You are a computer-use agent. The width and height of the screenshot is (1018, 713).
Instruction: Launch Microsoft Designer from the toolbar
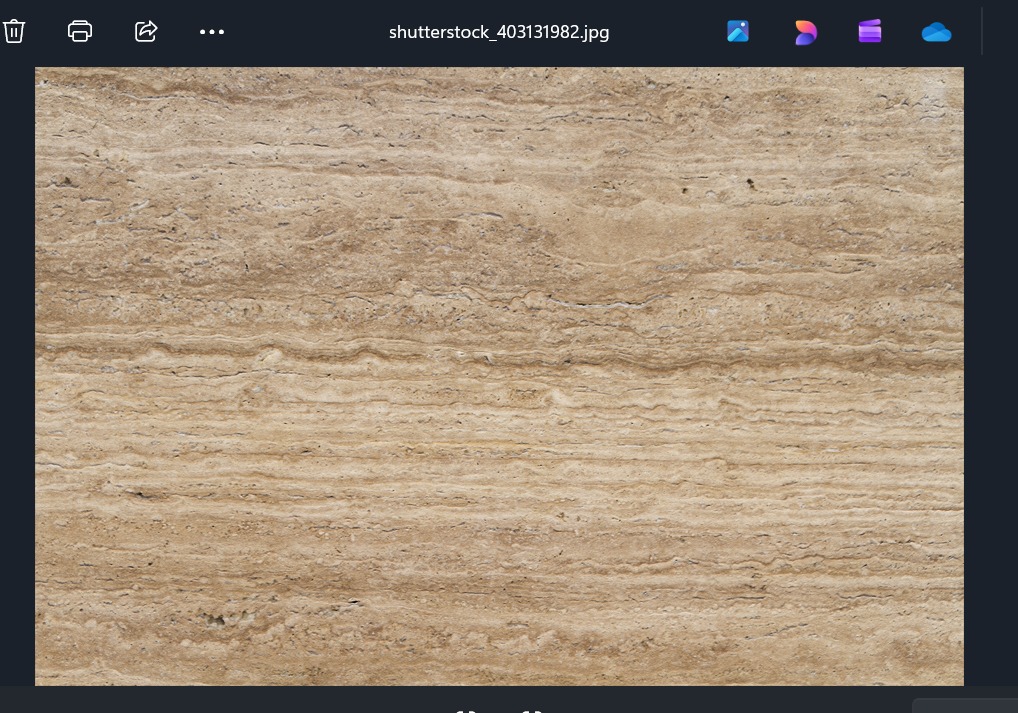tap(805, 32)
